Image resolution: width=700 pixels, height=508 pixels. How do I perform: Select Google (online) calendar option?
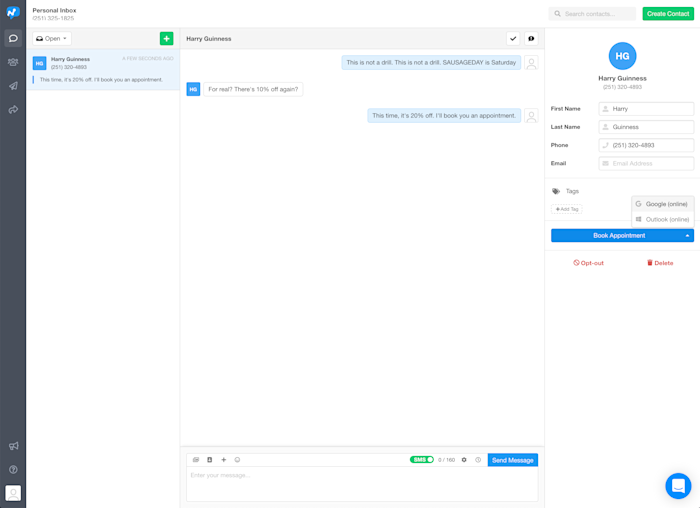click(x=663, y=204)
